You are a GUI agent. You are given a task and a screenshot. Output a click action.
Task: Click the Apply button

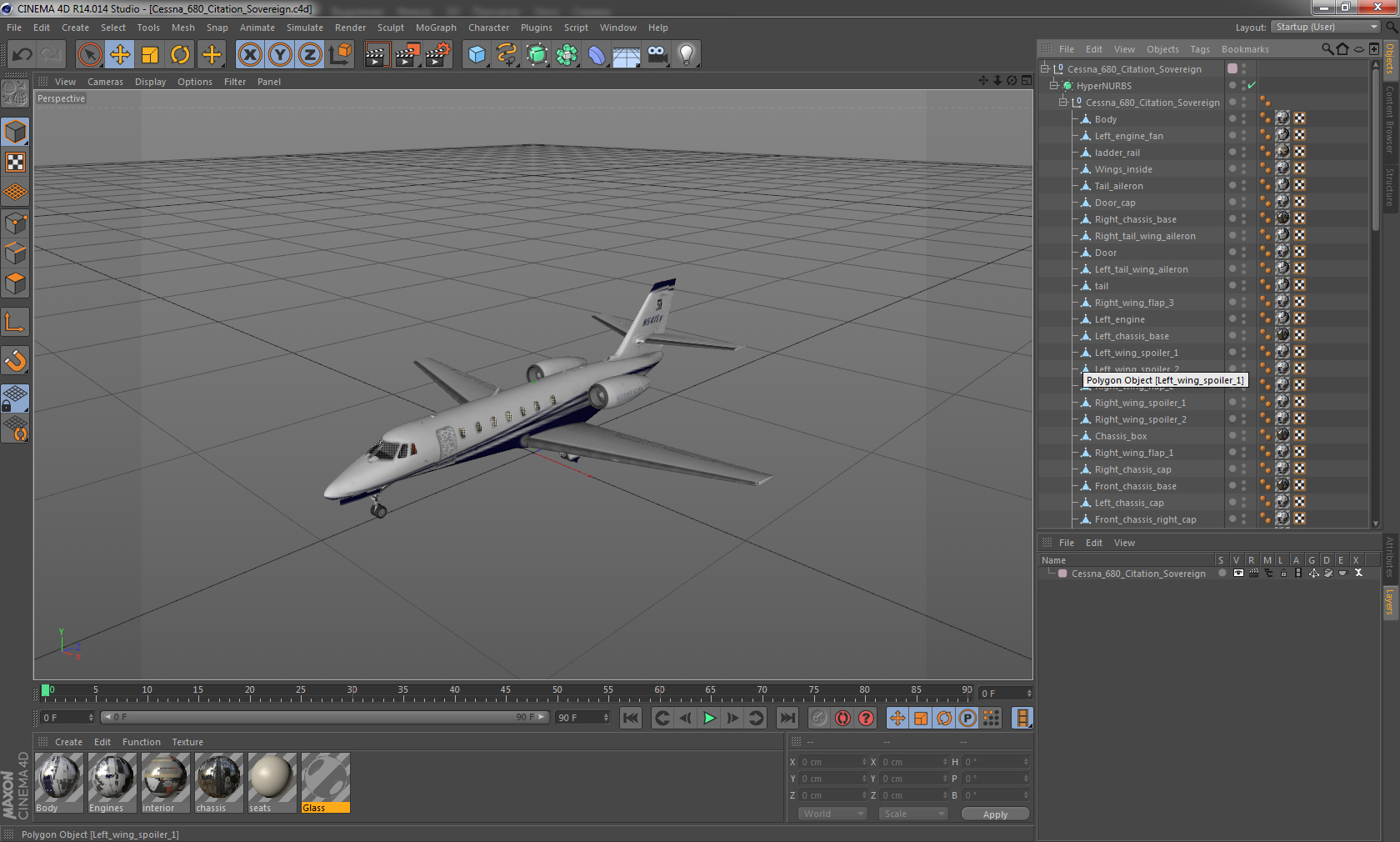tap(995, 814)
